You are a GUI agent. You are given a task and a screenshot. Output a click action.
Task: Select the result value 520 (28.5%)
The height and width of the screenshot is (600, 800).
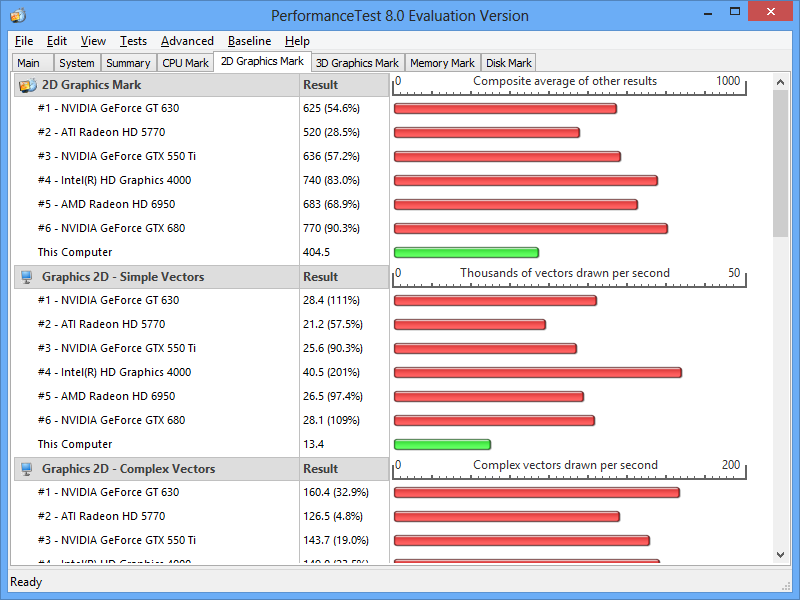pos(332,133)
